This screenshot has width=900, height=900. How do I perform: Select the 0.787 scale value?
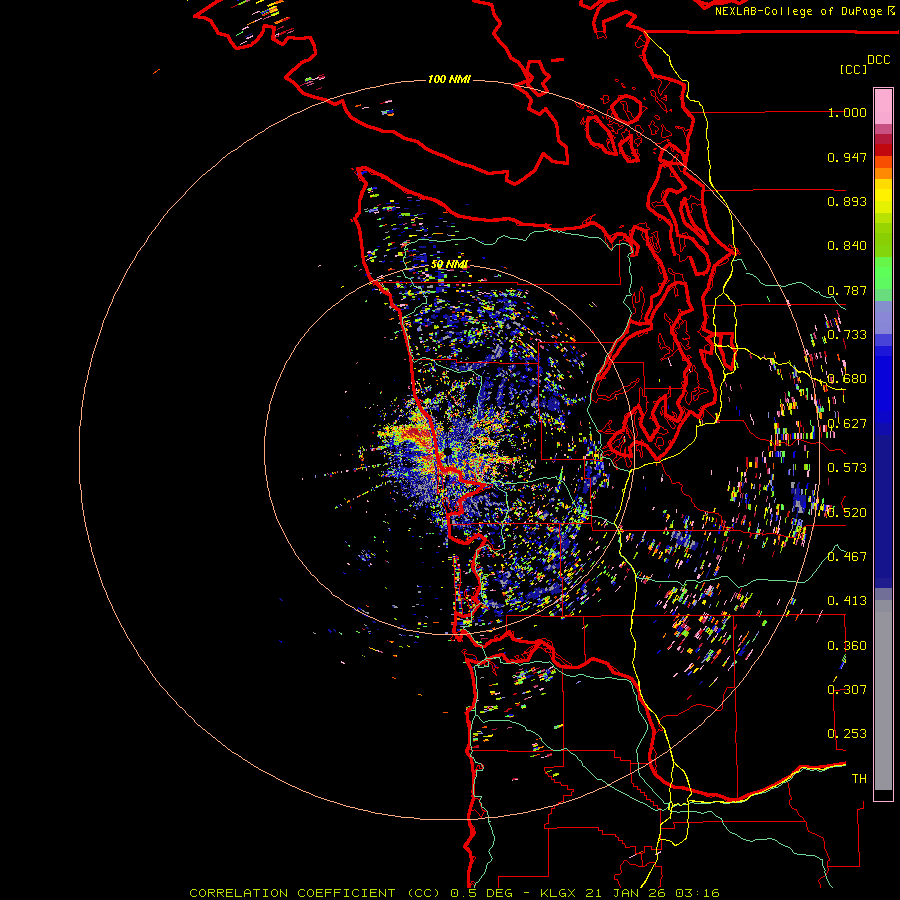(847, 290)
